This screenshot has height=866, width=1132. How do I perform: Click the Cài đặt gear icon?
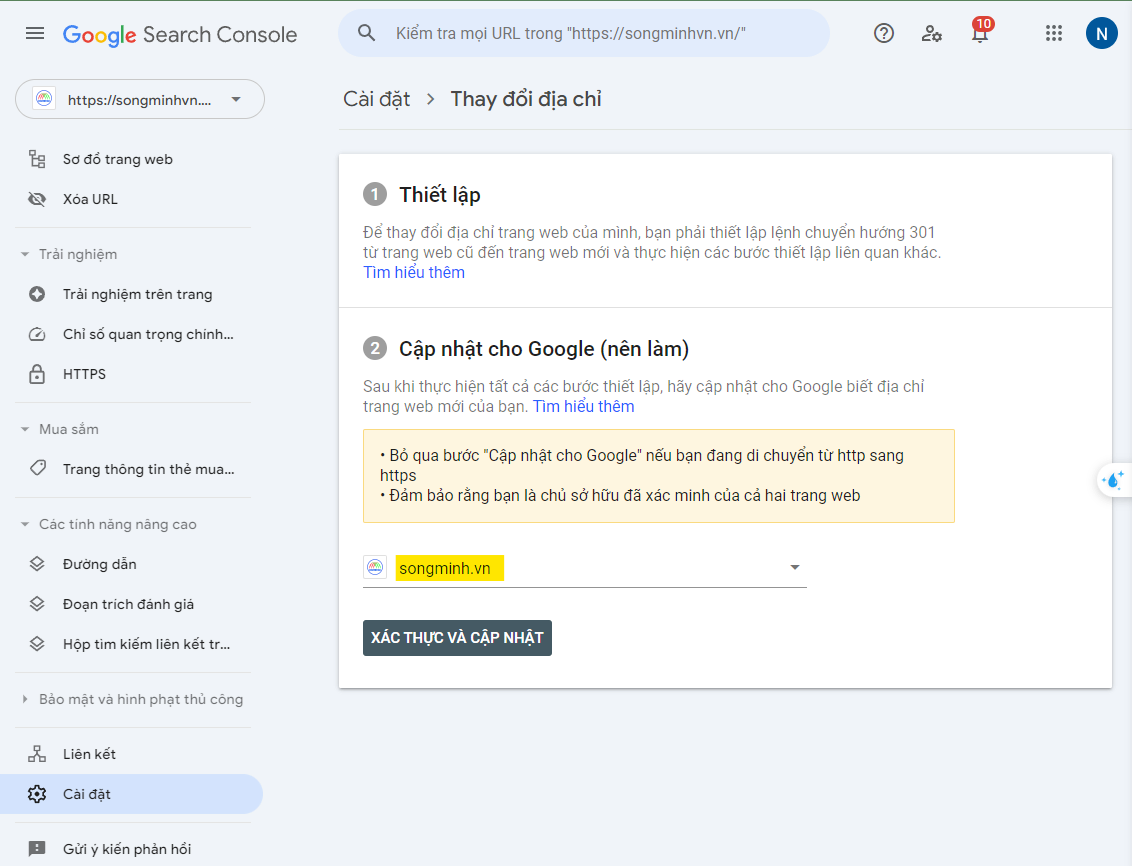coord(37,794)
